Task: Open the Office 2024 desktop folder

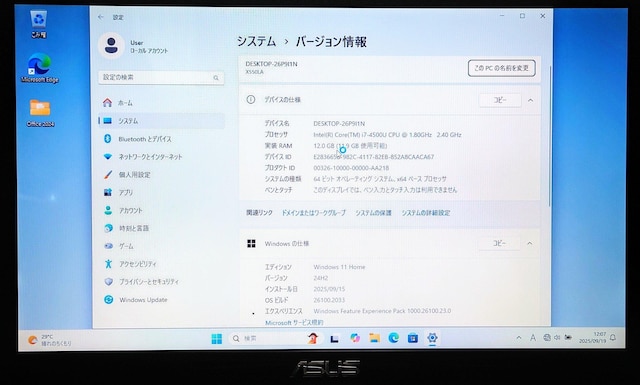Action: click(x=40, y=113)
